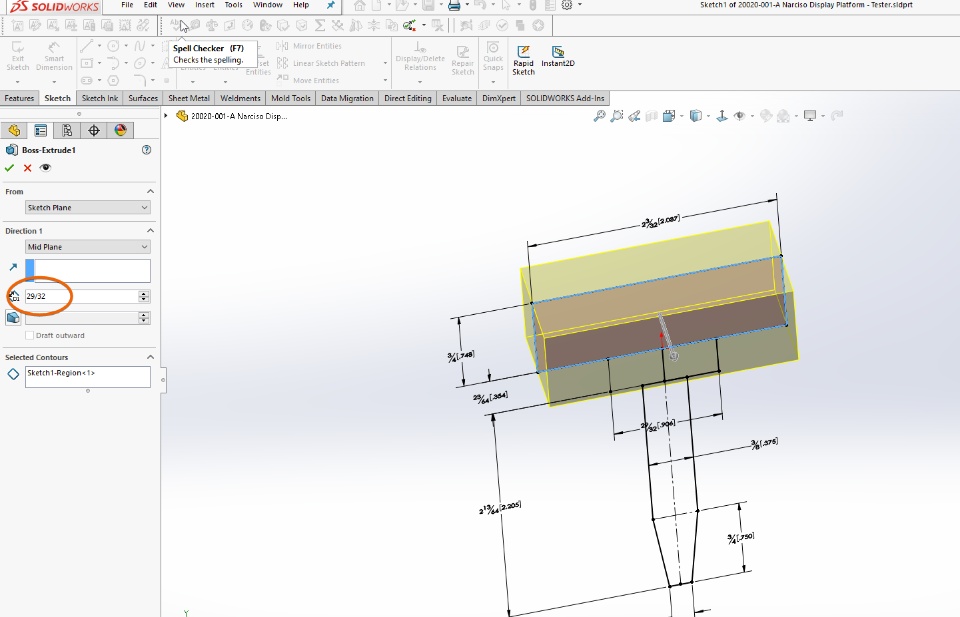Click the draft angle stepper arrows
Screen dimensions: 960x617
pos(144,318)
